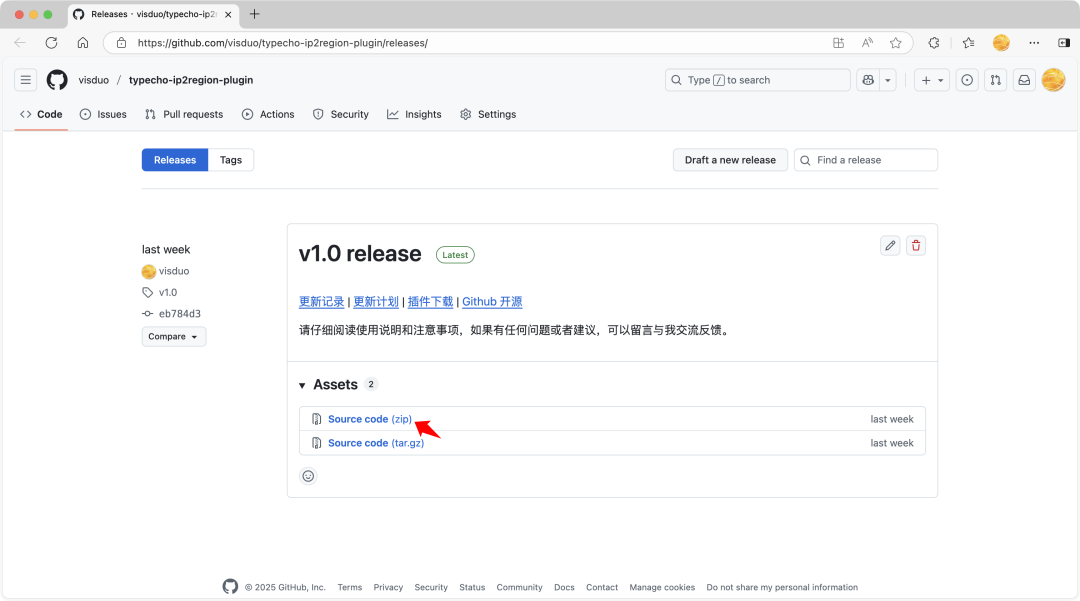The height and width of the screenshot is (601, 1080).
Task: Open the 更新计划 link
Action: coord(376,302)
